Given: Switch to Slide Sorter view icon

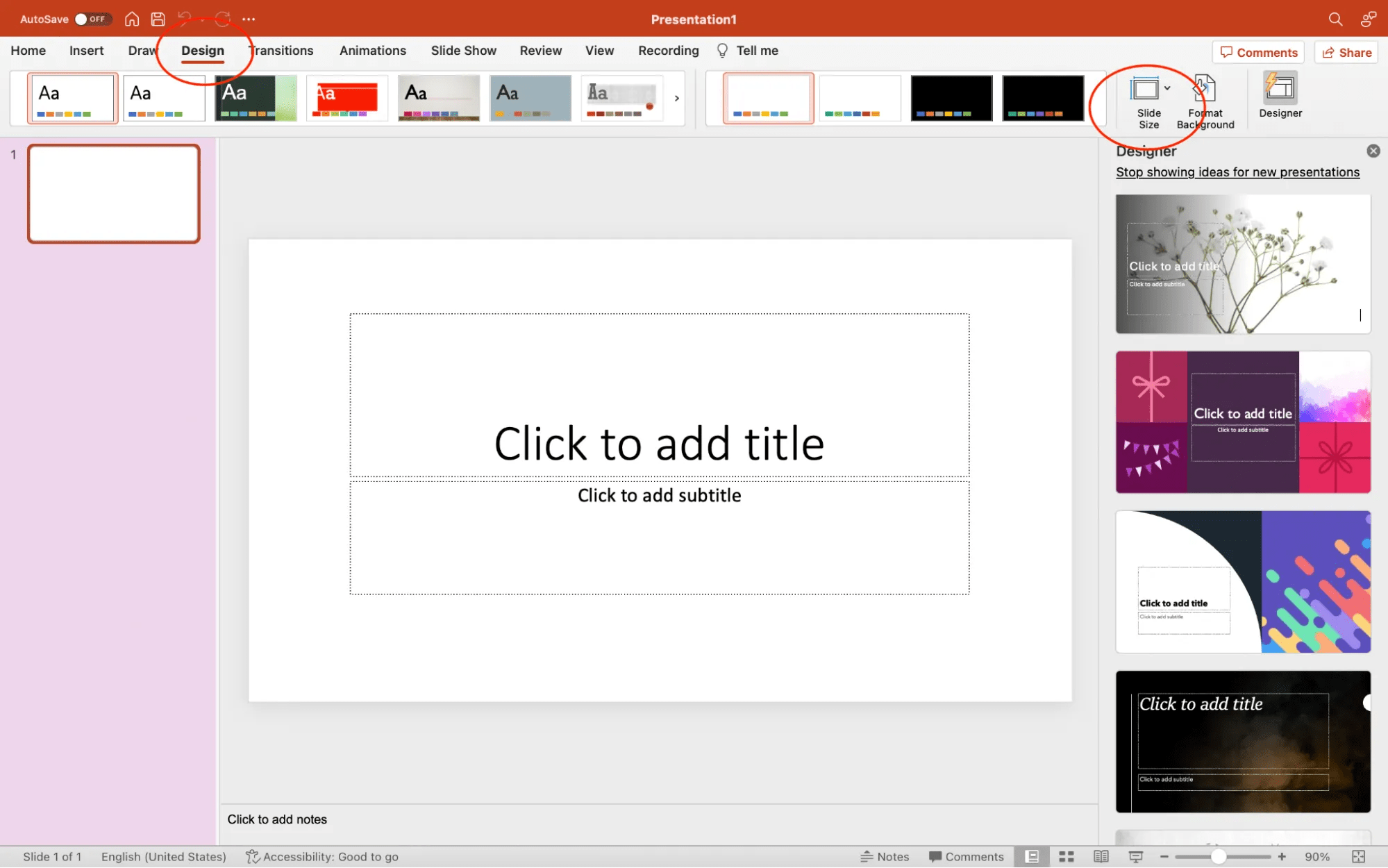Looking at the screenshot, I should (1066, 856).
